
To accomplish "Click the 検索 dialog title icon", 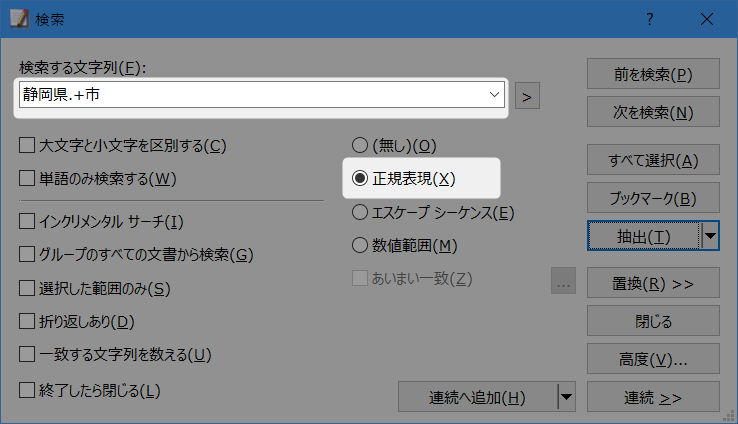I will click(20, 19).
